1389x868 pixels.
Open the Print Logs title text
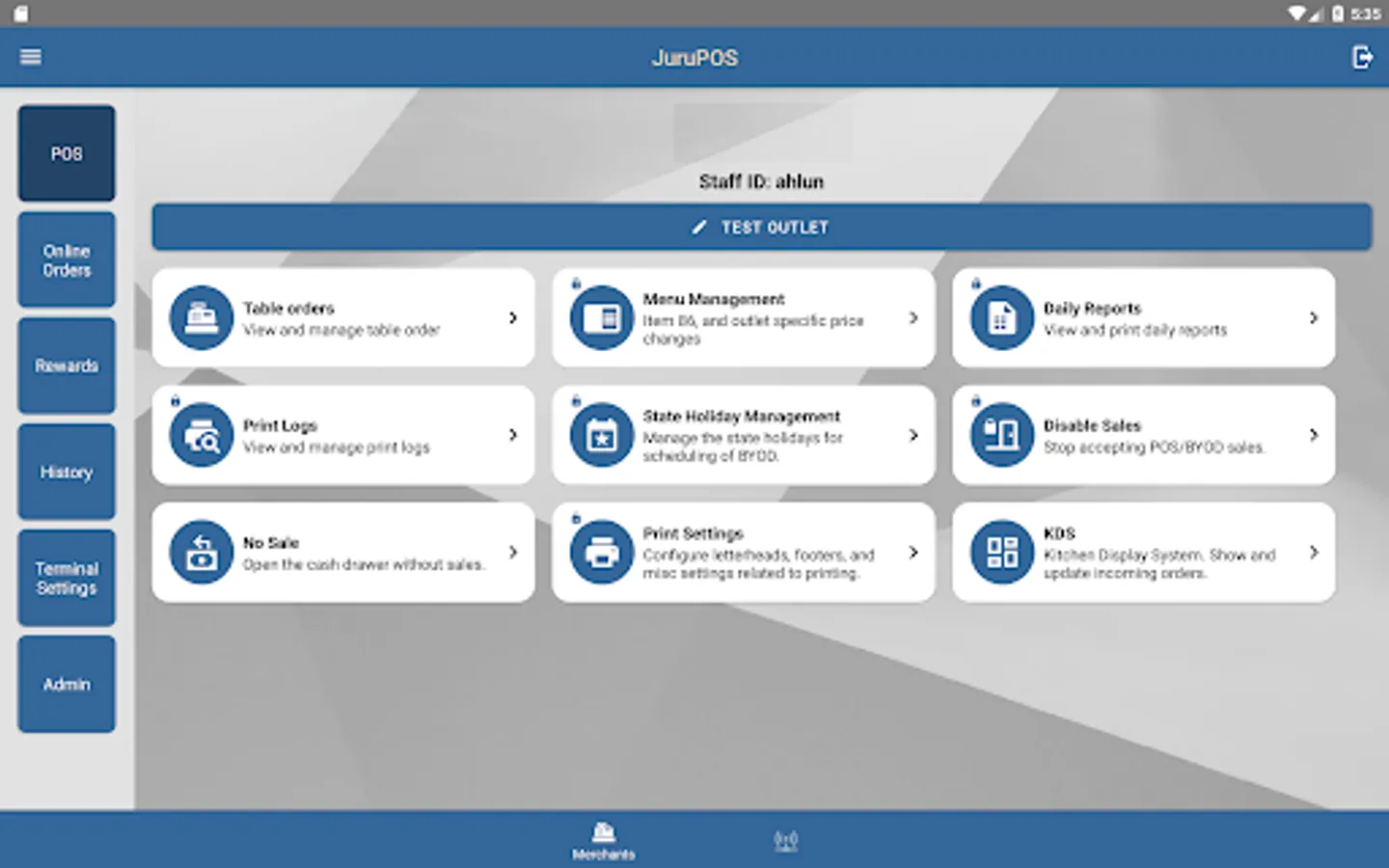point(280,425)
